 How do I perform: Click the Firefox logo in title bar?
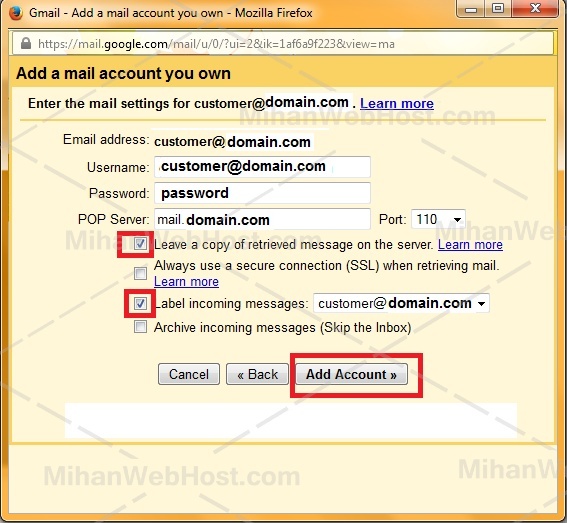(15, 13)
